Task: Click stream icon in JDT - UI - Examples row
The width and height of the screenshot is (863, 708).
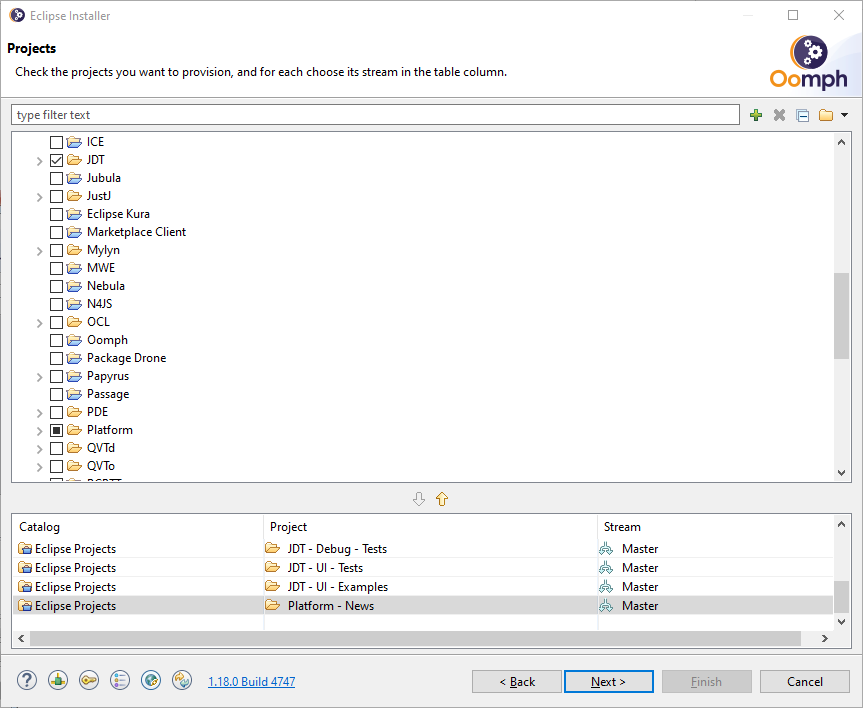Action: pos(606,587)
